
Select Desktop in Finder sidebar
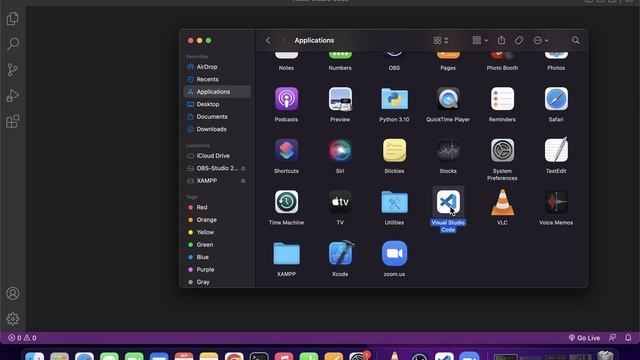(217, 104)
